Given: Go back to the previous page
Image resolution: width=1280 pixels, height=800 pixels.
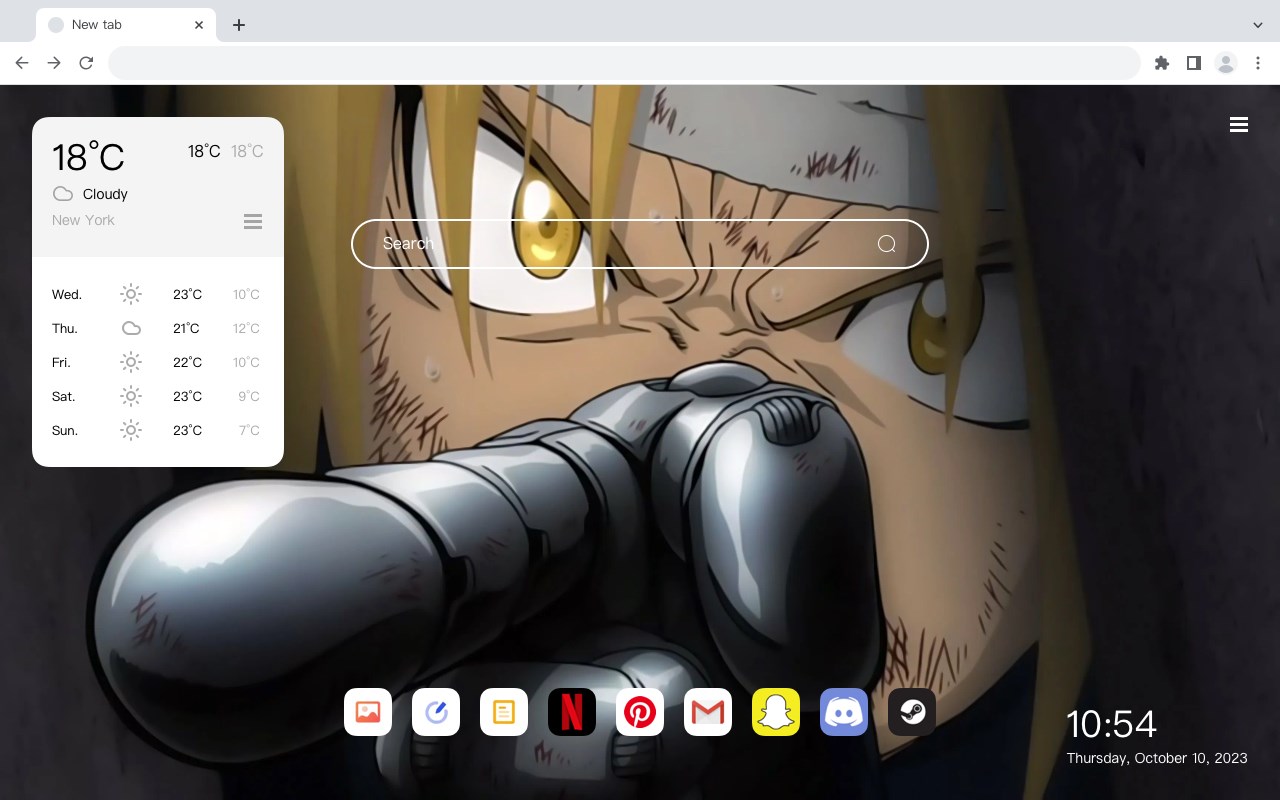Looking at the screenshot, I should [22, 63].
